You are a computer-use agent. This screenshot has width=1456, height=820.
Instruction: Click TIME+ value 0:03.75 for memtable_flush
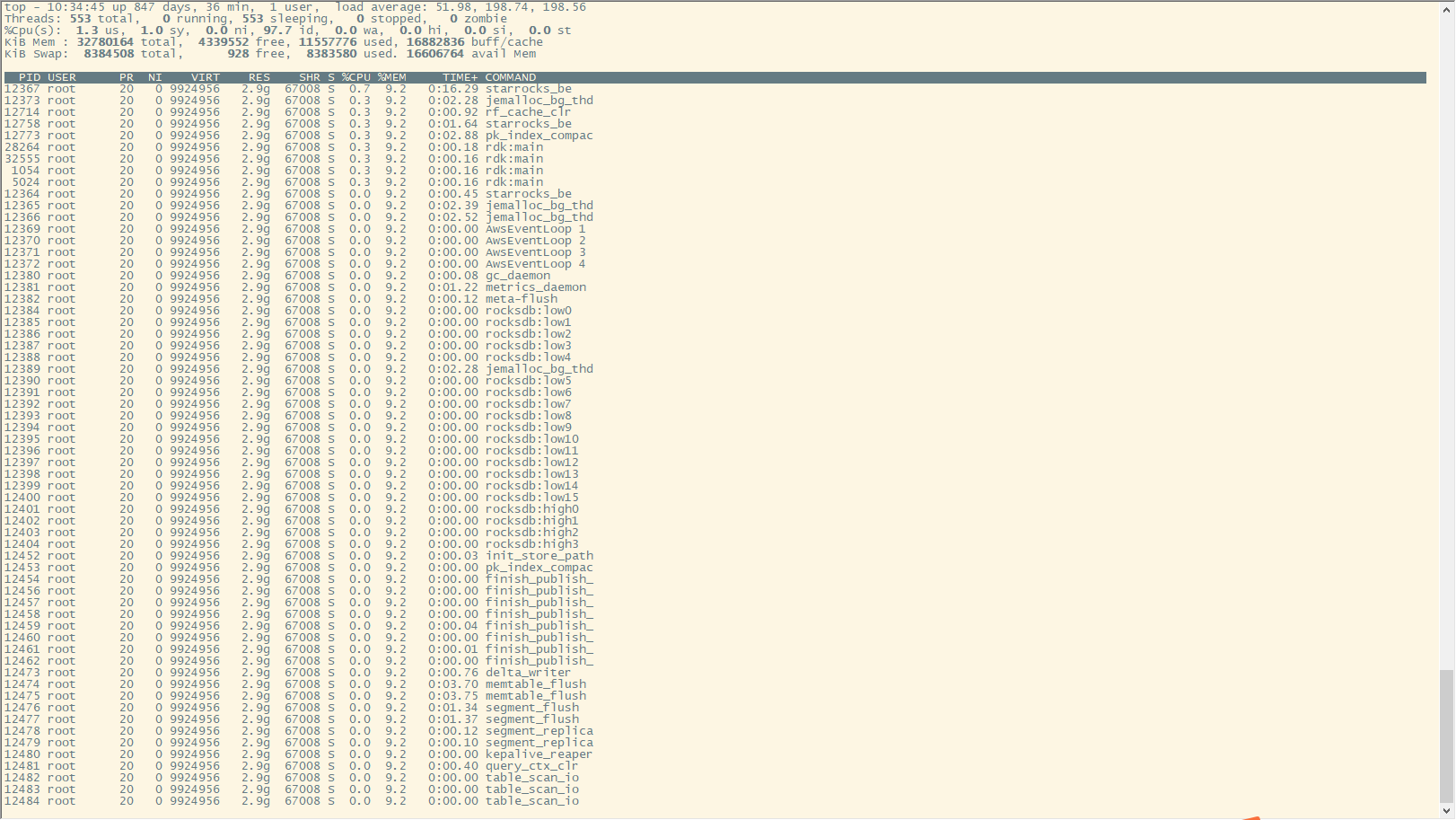click(453, 696)
